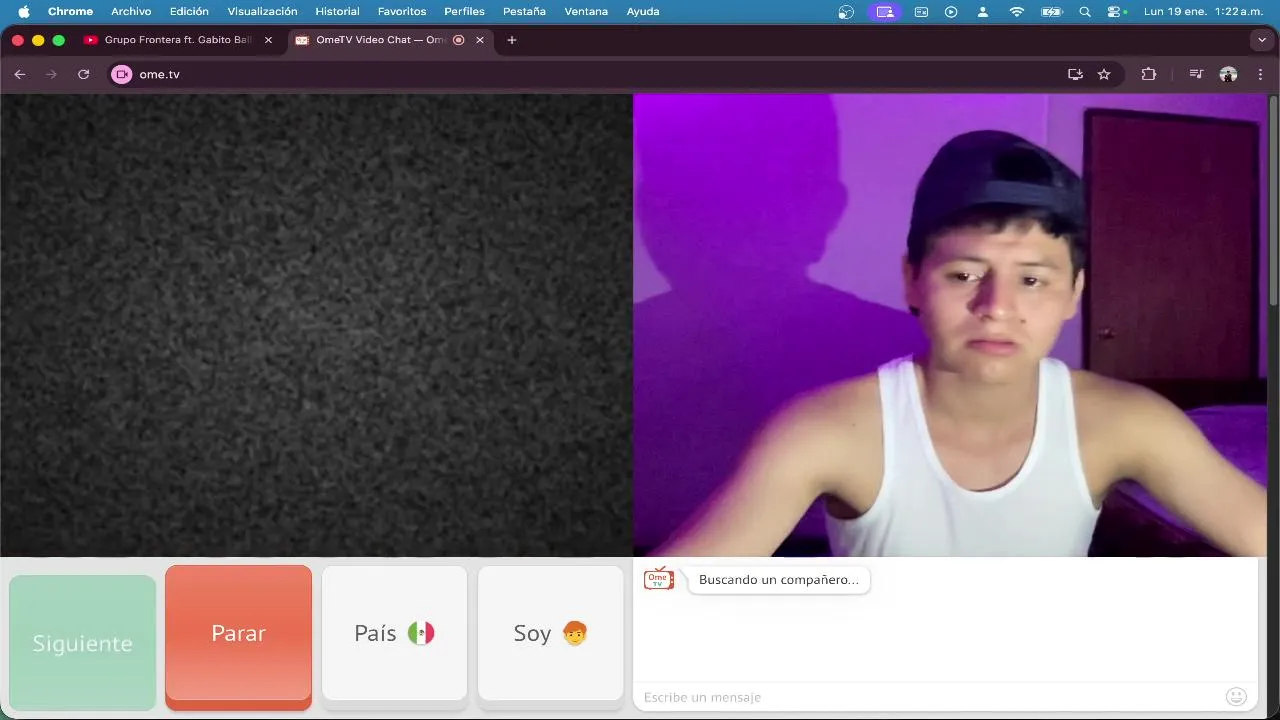
Task: Click the first round menu bar status icon
Action: click(847, 11)
